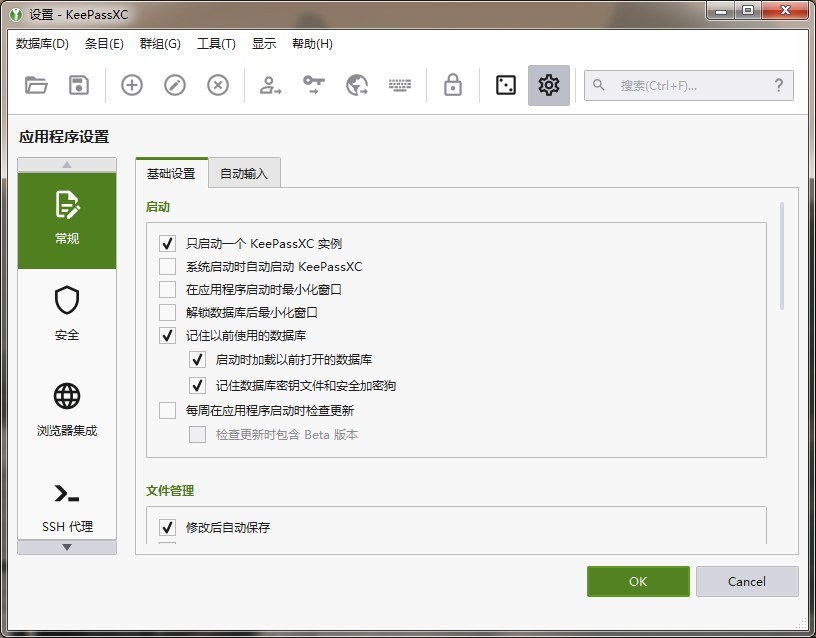This screenshot has width=816, height=638.
Task: Switch to the 自动输入 tab
Action: coord(244,173)
